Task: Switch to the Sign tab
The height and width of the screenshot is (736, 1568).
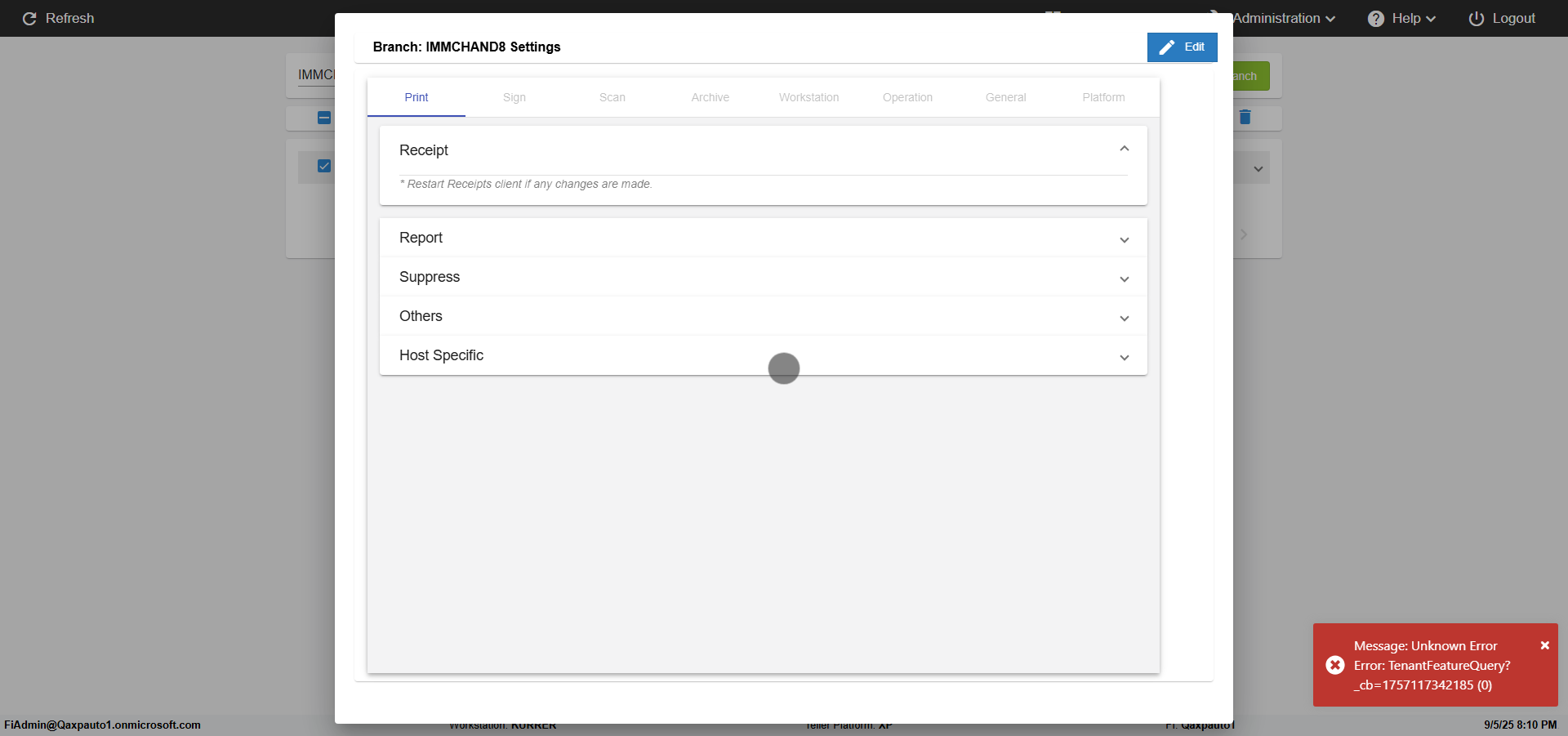Action: [x=514, y=97]
